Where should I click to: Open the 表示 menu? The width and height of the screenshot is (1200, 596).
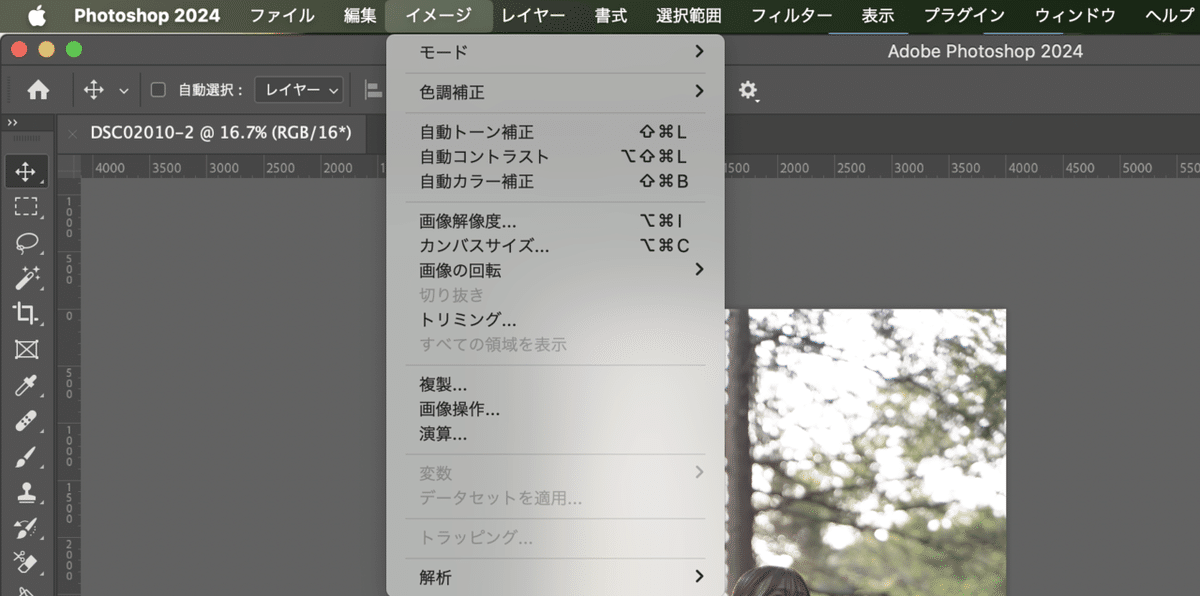pos(878,15)
